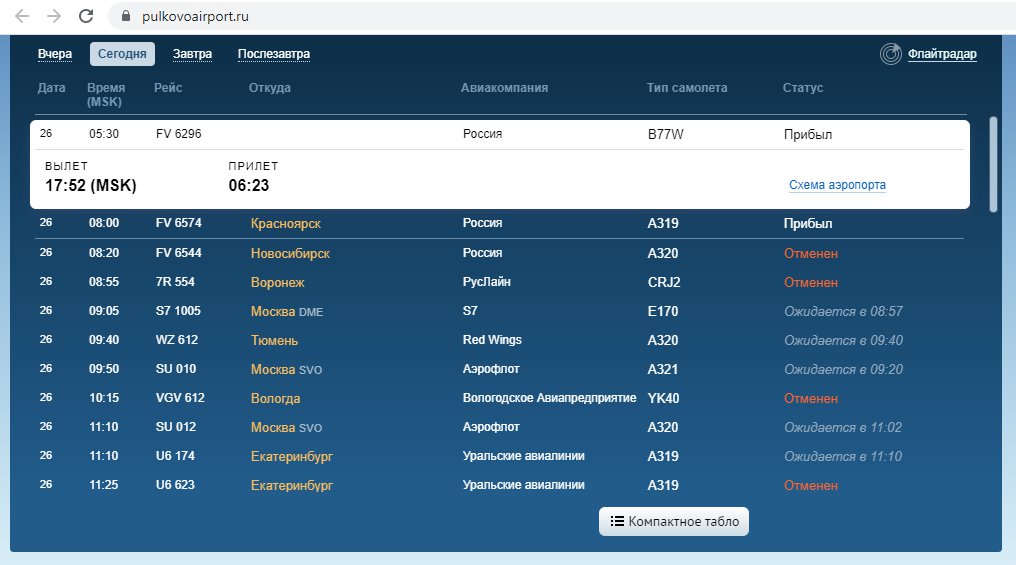This screenshot has height=565, width=1016.
Task: Click the departure time 17:52 (MSK)
Action: pyautogui.click(x=91, y=185)
